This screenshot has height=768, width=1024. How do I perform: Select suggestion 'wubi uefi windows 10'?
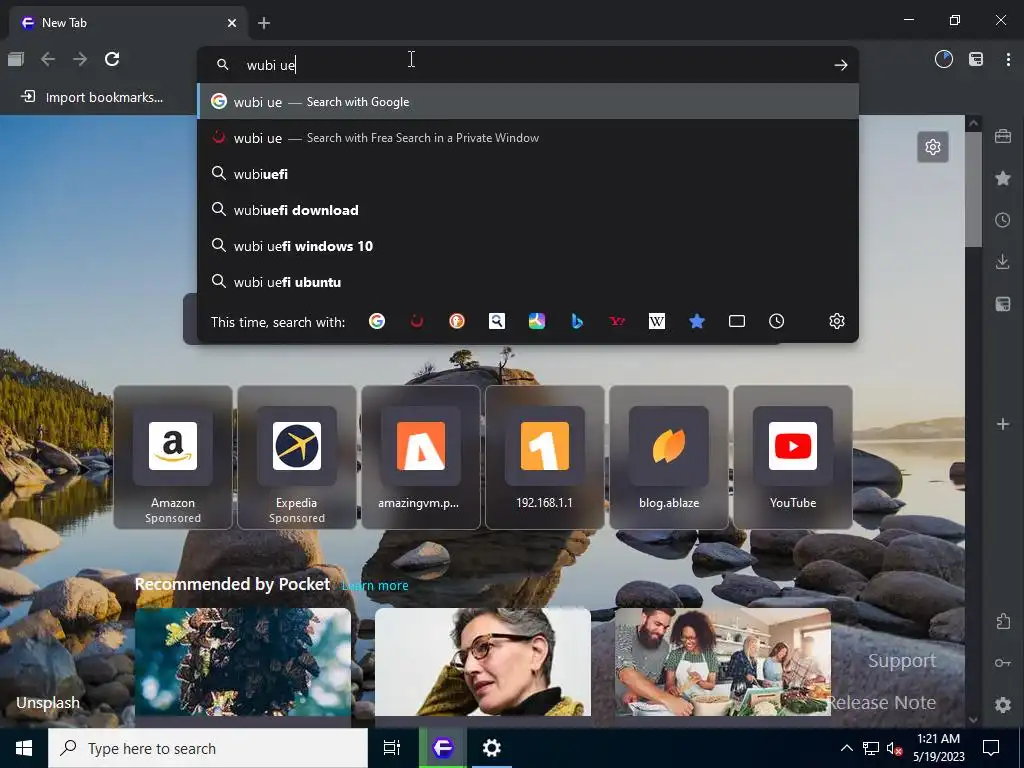pyautogui.click(x=528, y=246)
